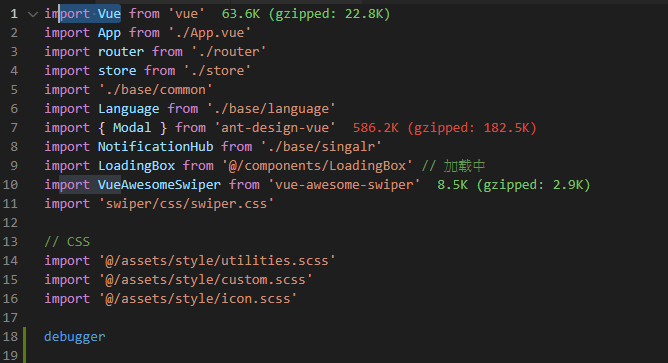Click 'Modal' in the ant-design-vue import
This screenshot has height=363, width=668.
point(132,128)
